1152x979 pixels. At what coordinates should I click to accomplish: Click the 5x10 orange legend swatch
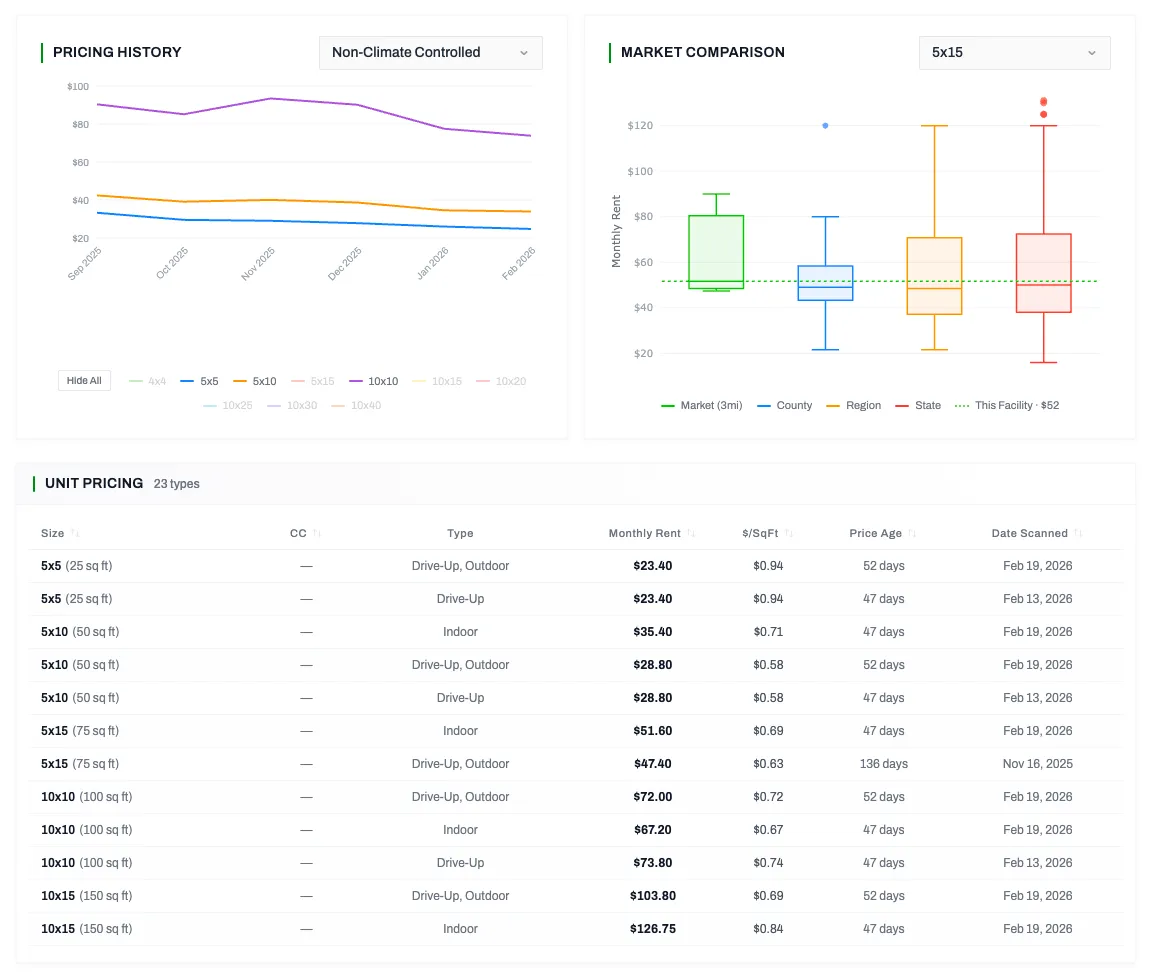point(240,381)
